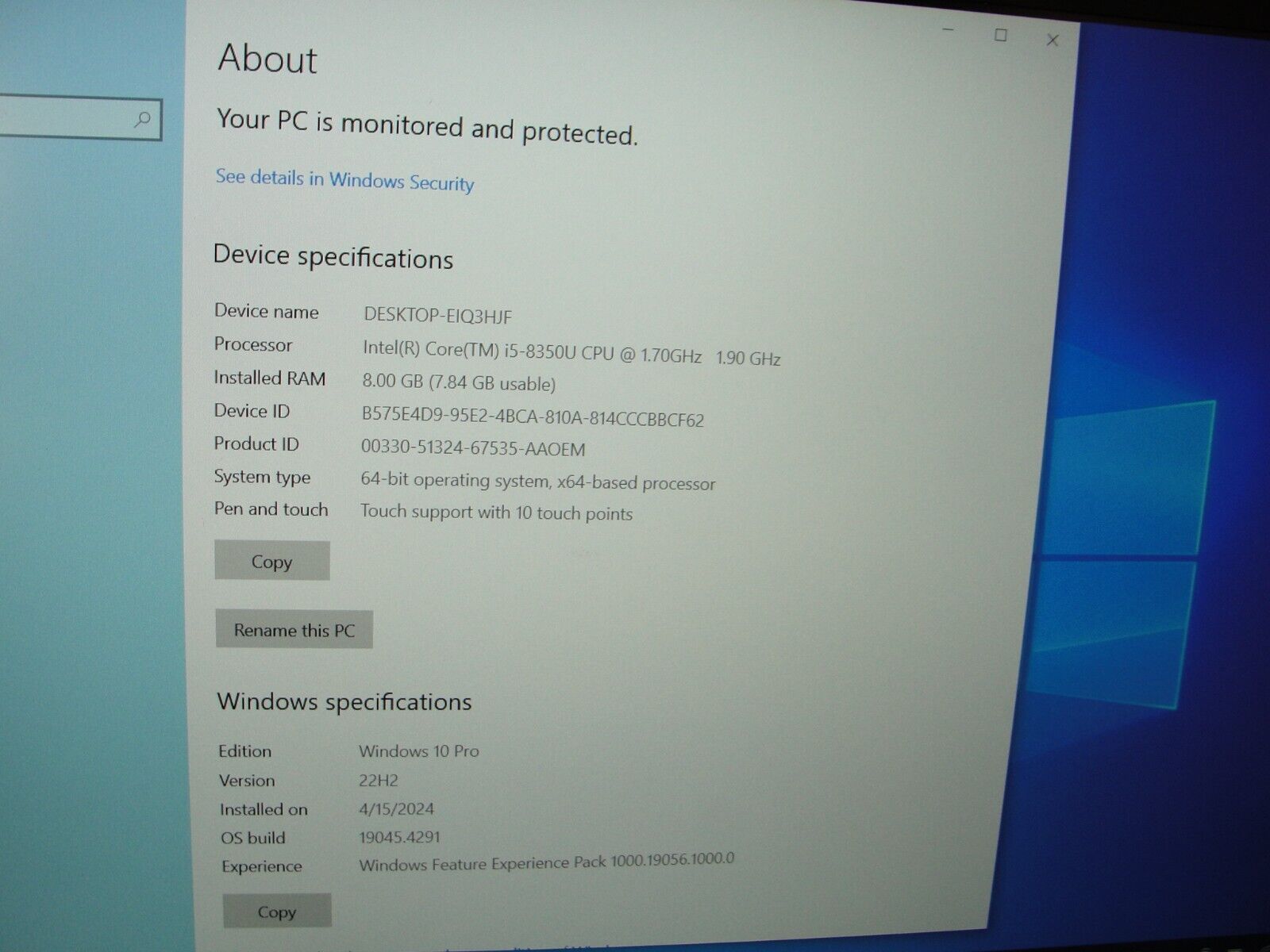Click the Installed RAM label
Image resolution: width=1270 pixels, height=952 pixels.
coord(270,378)
